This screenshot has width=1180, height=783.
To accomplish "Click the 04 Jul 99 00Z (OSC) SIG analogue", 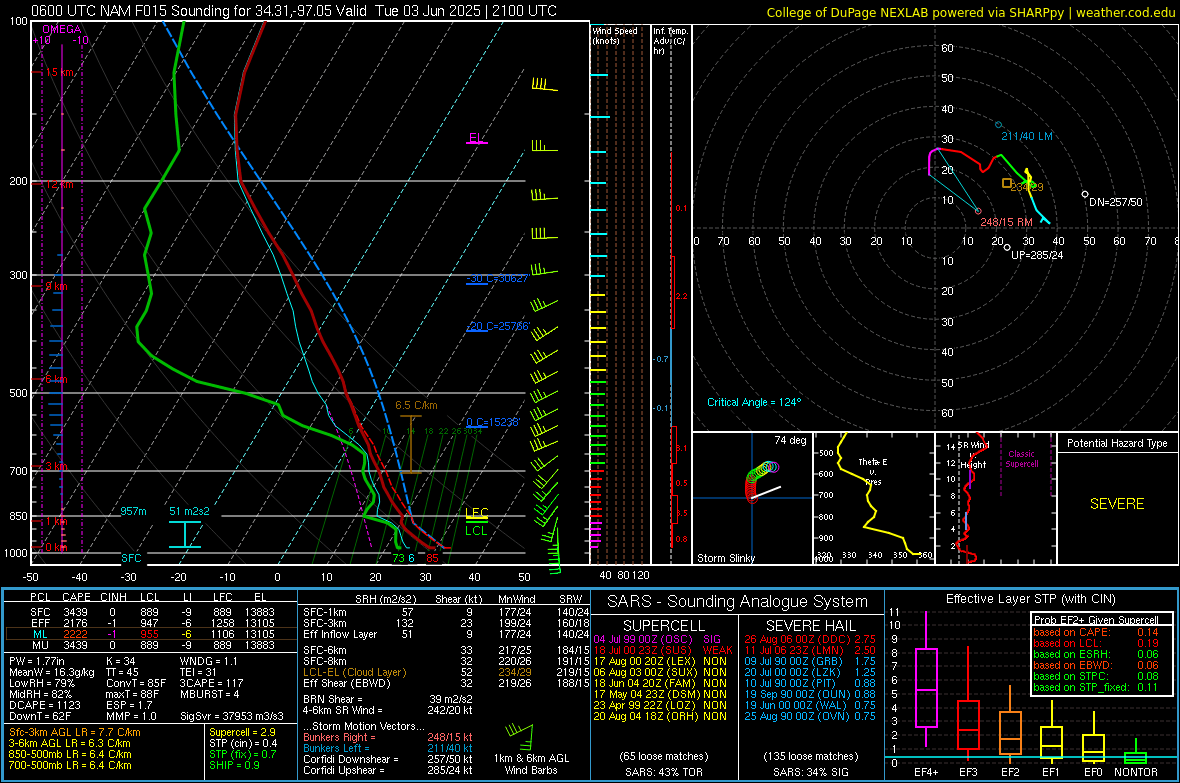I will click(x=657, y=639).
